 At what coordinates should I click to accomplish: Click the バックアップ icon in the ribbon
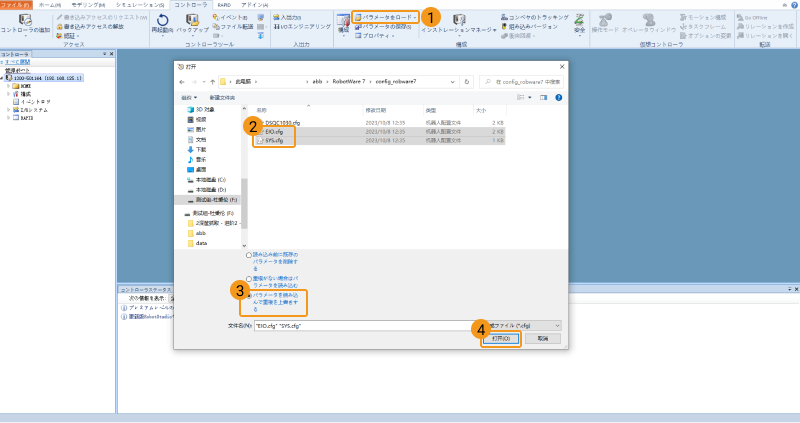click(195, 20)
